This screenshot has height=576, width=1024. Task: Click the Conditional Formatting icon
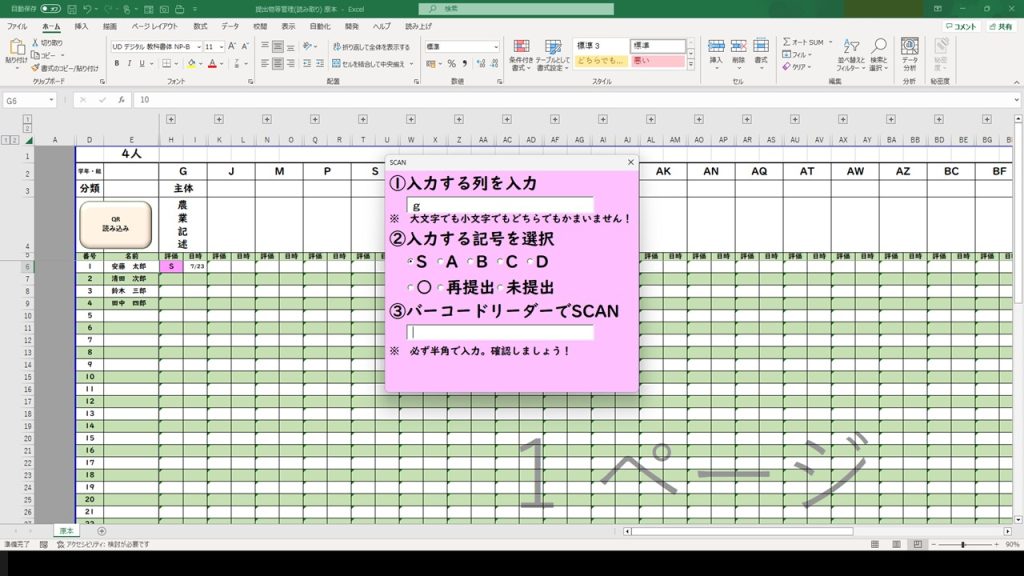520,53
